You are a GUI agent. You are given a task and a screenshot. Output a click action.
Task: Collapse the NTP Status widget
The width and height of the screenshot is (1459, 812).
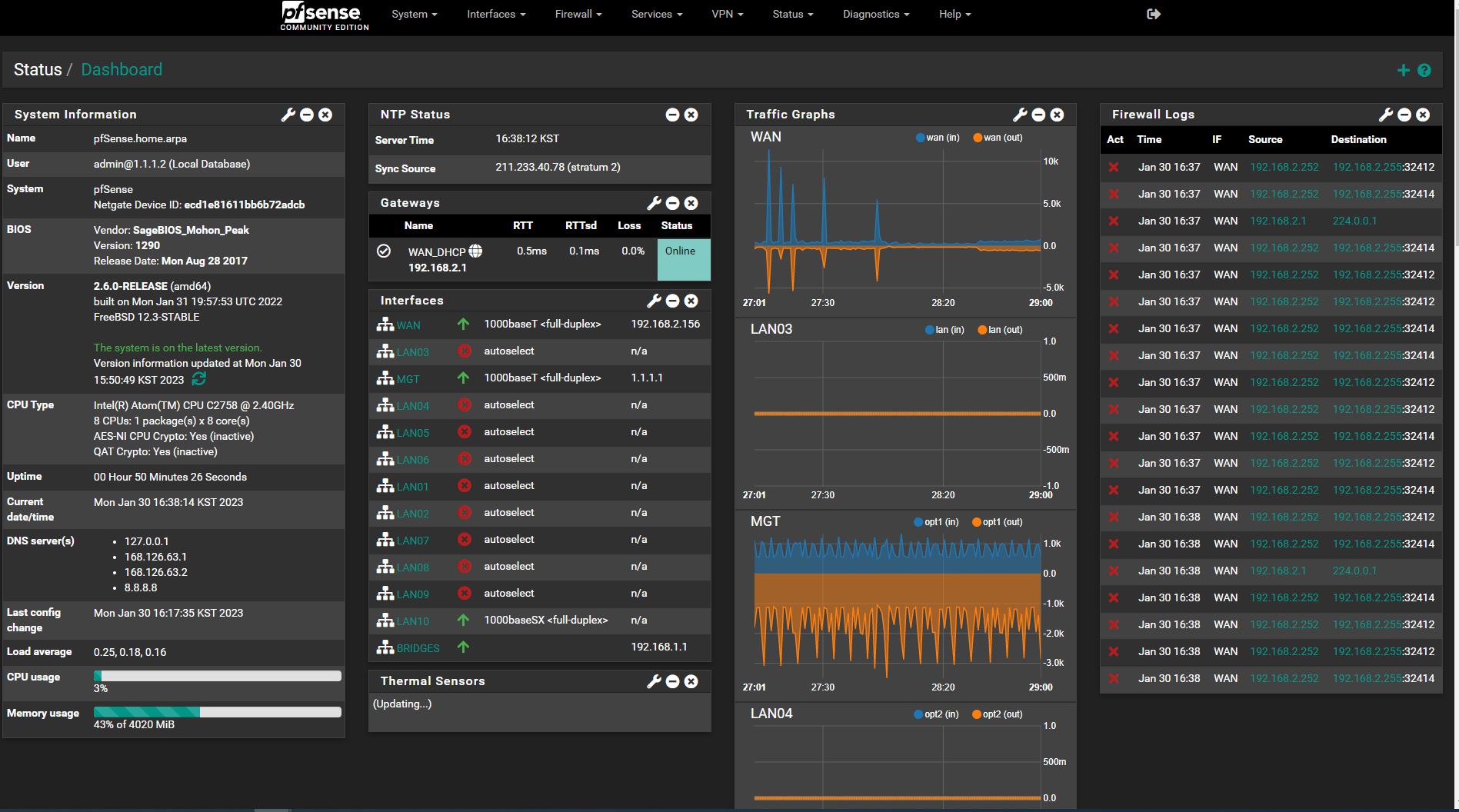point(672,115)
